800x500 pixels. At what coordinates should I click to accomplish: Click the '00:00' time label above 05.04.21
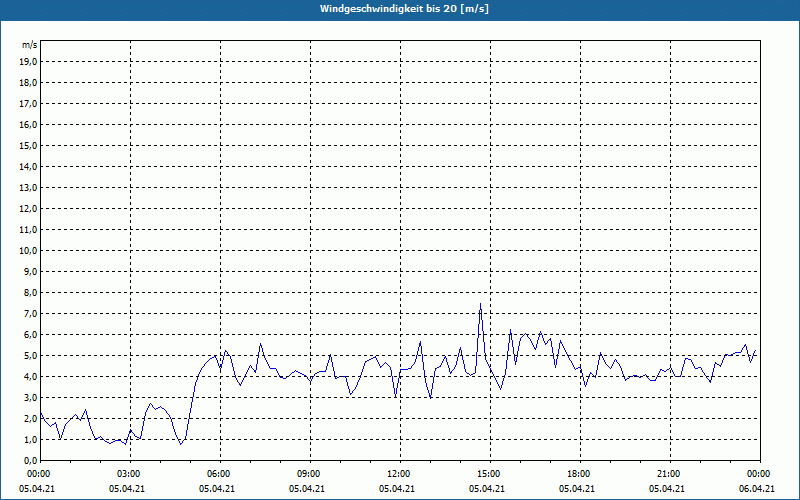38,474
